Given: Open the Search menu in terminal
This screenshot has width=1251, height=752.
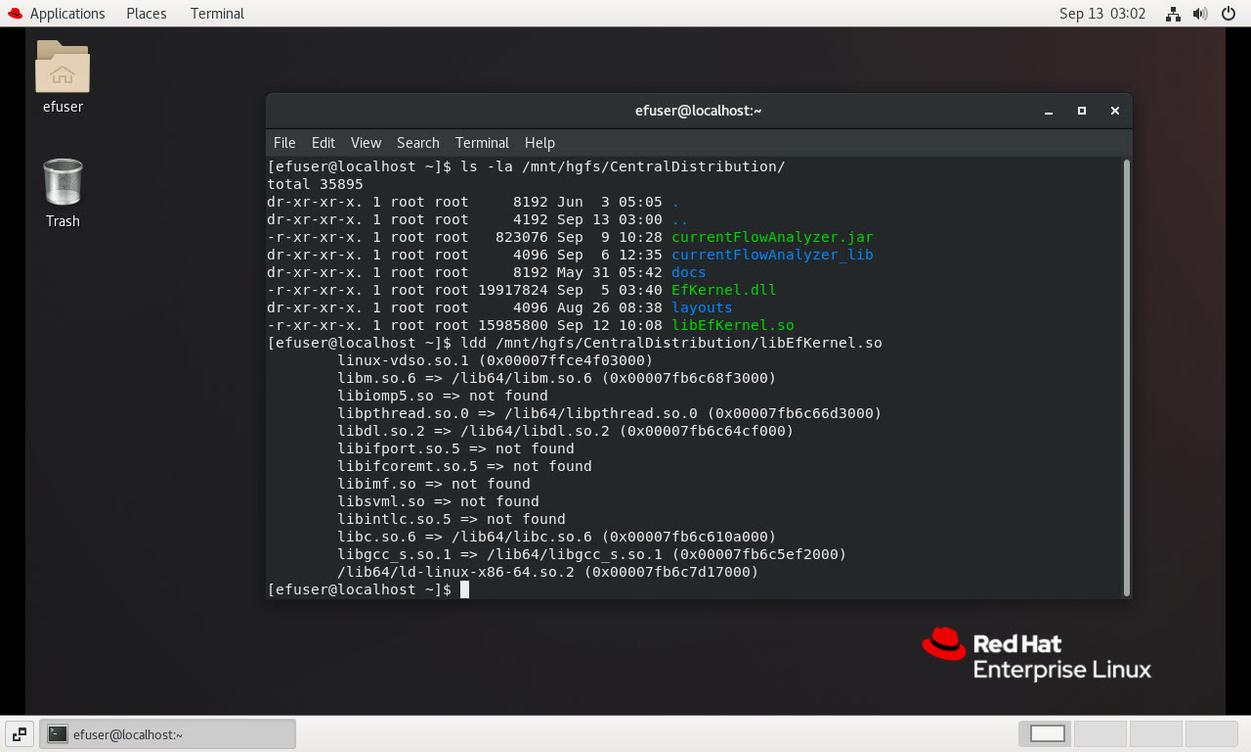Looking at the screenshot, I should [417, 143].
